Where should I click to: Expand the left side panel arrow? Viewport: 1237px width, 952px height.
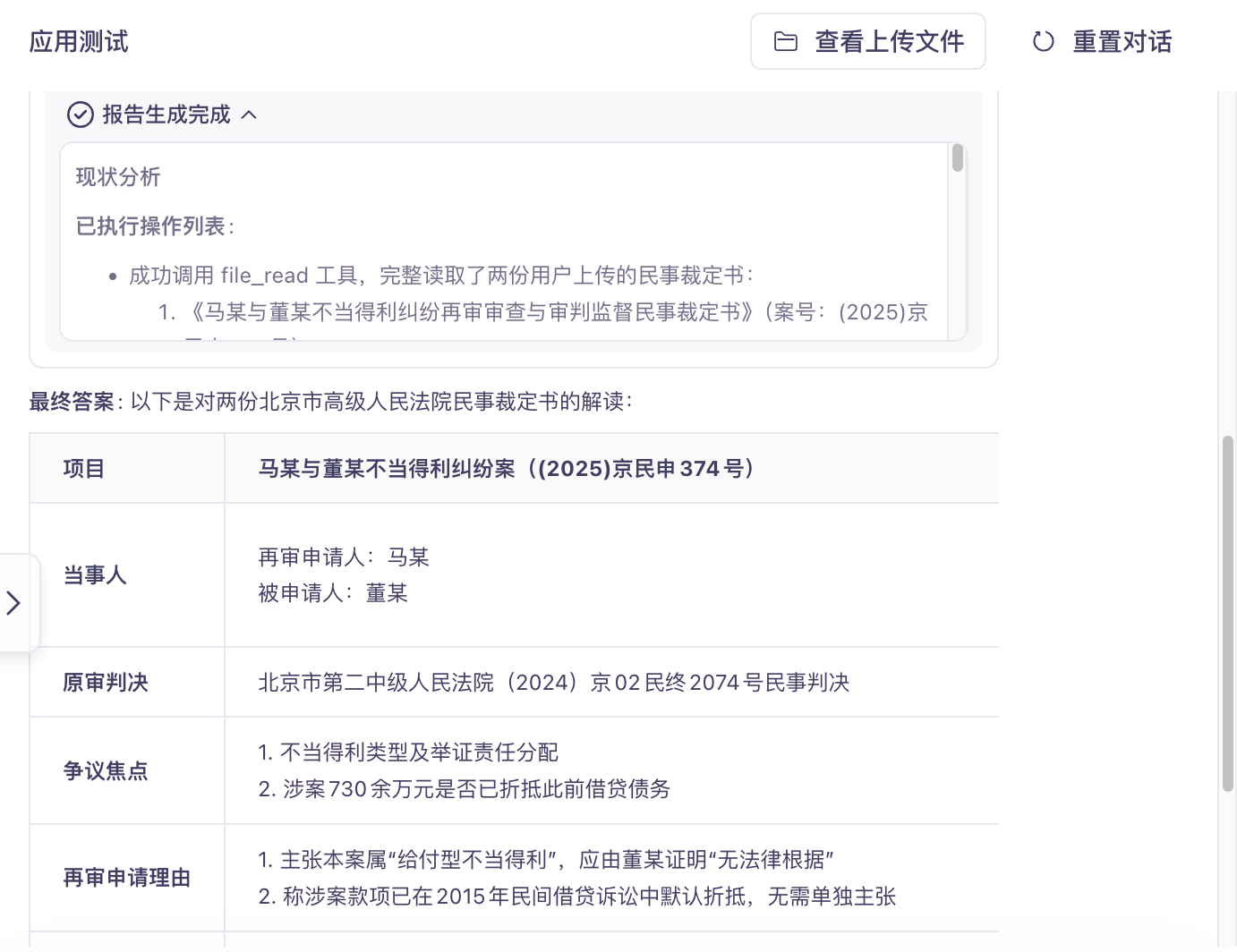[x=13, y=602]
